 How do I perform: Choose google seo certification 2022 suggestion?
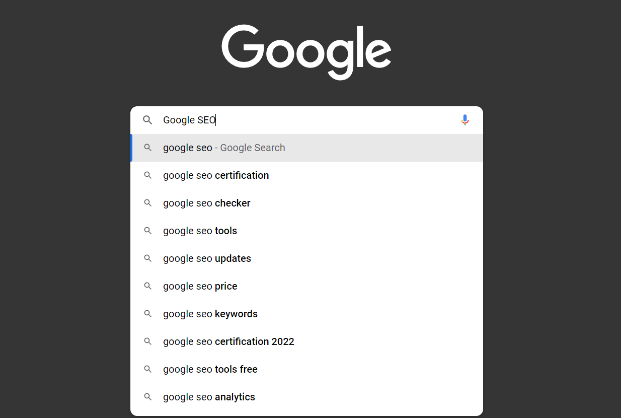point(307,342)
